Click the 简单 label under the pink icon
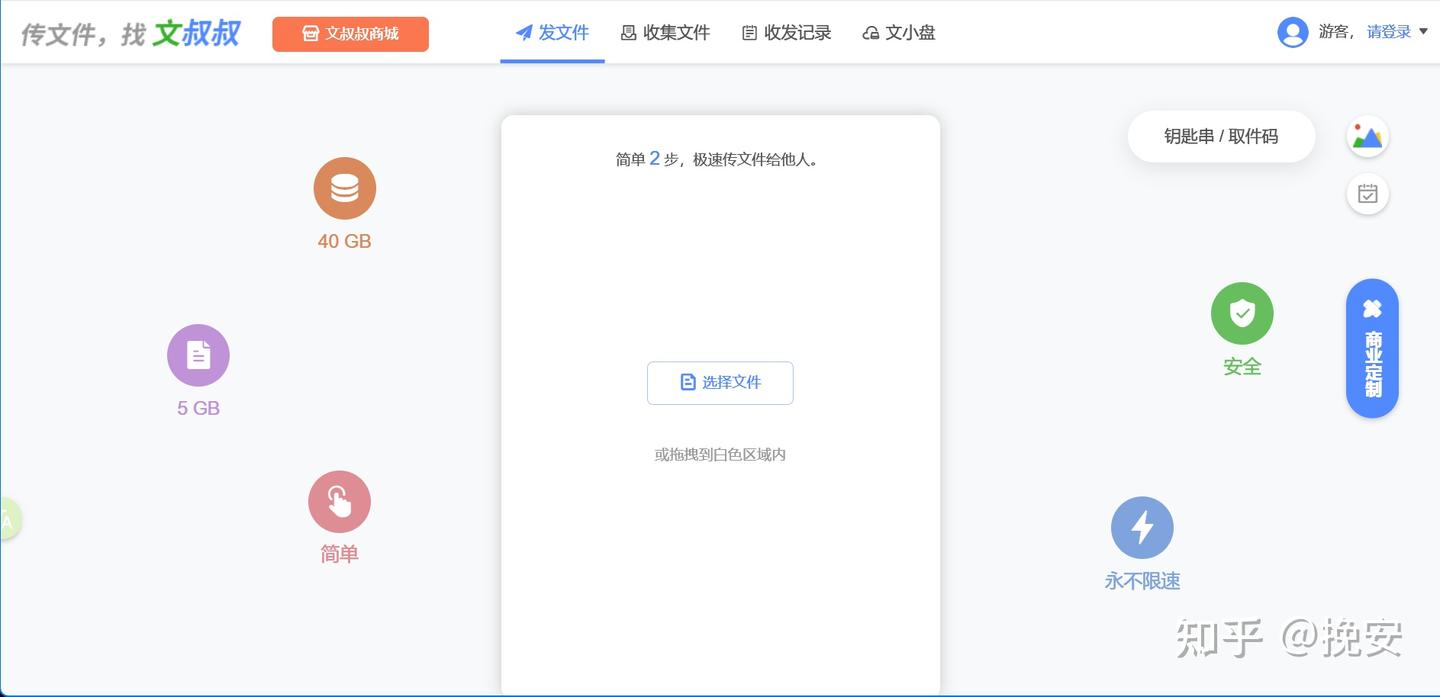 point(339,554)
